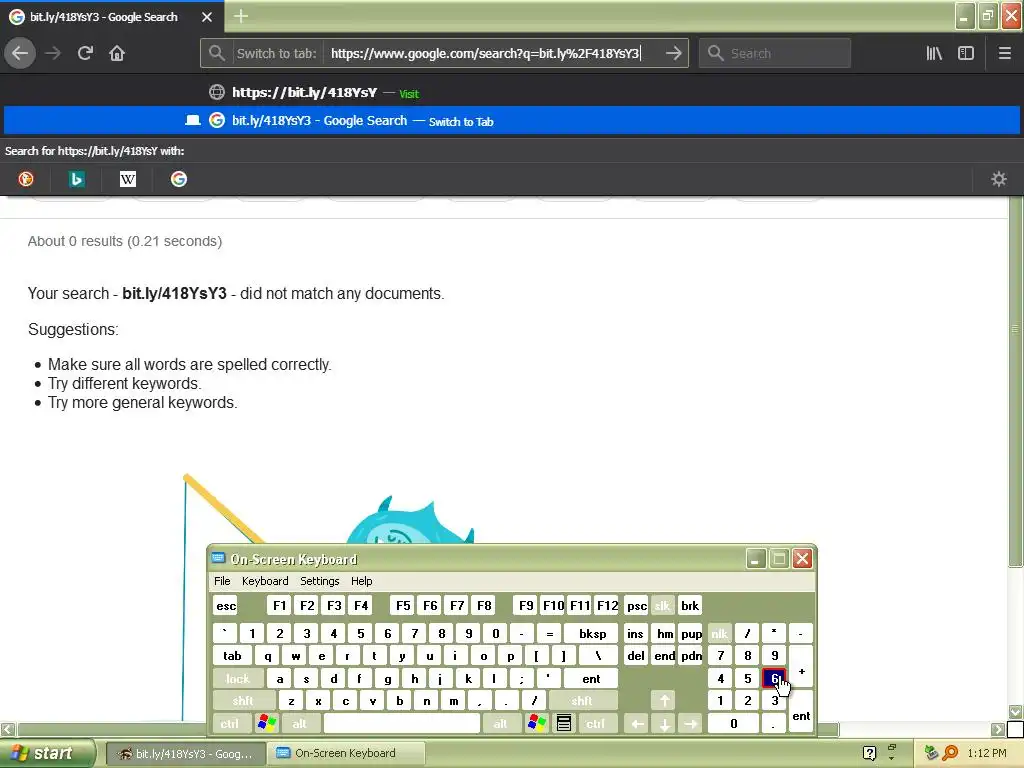Click the right Windows logo key
This screenshot has height=768, width=1024.
537,724
